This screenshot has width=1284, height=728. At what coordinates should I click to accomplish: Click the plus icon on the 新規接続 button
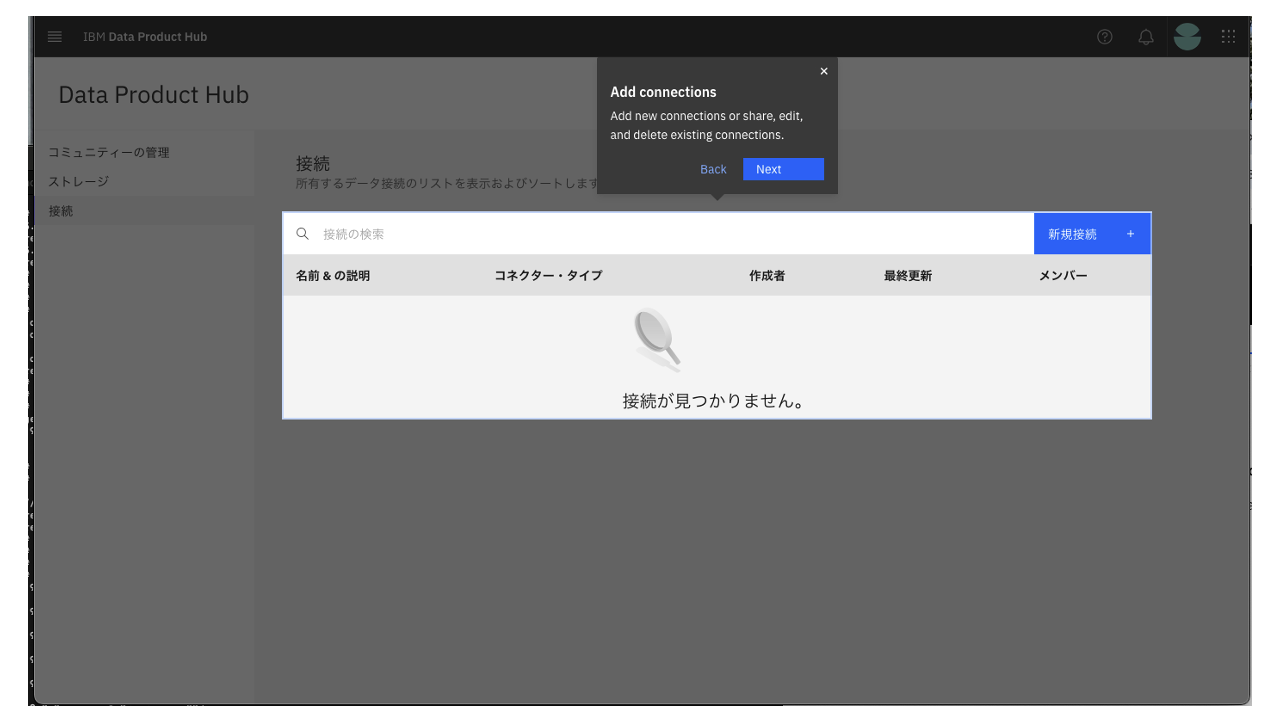coord(1130,233)
